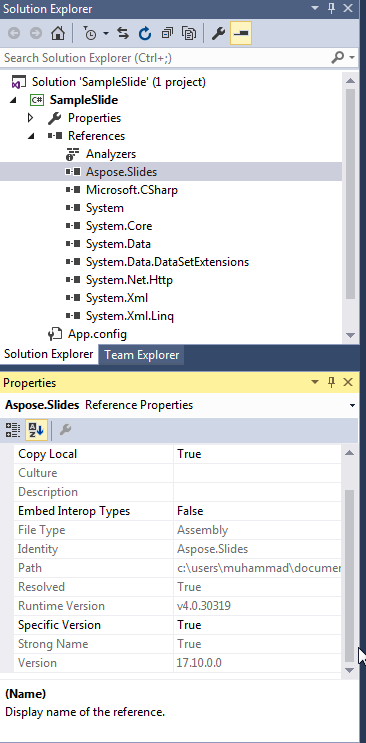Switch to the Team Explorer tab
The width and height of the screenshot is (366, 743).
[x=142, y=355]
